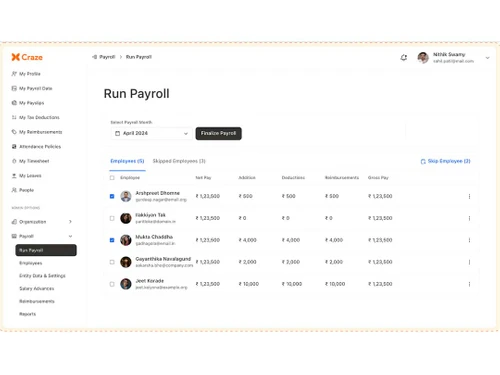Uncheck the Mukta Chaddha row checkbox
The image size is (500, 375).
pos(112,240)
